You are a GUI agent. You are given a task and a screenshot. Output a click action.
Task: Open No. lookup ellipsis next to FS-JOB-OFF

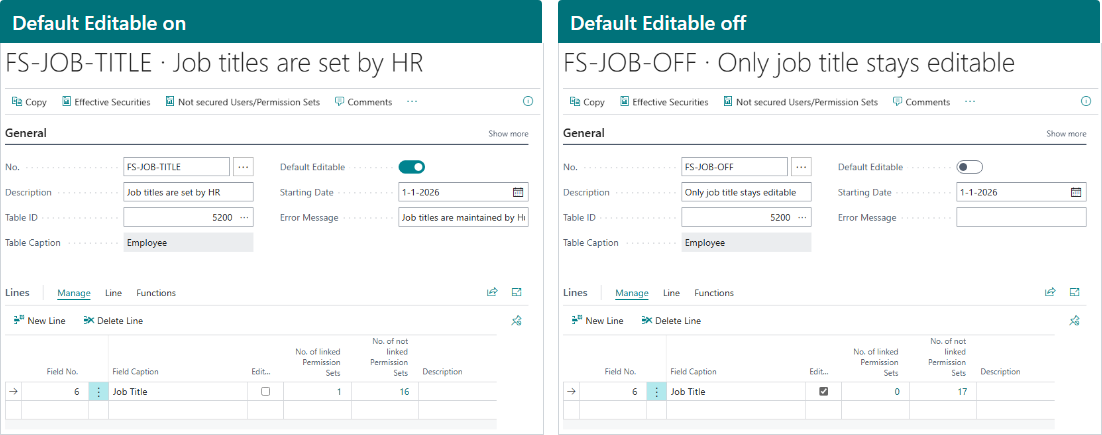(801, 167)
